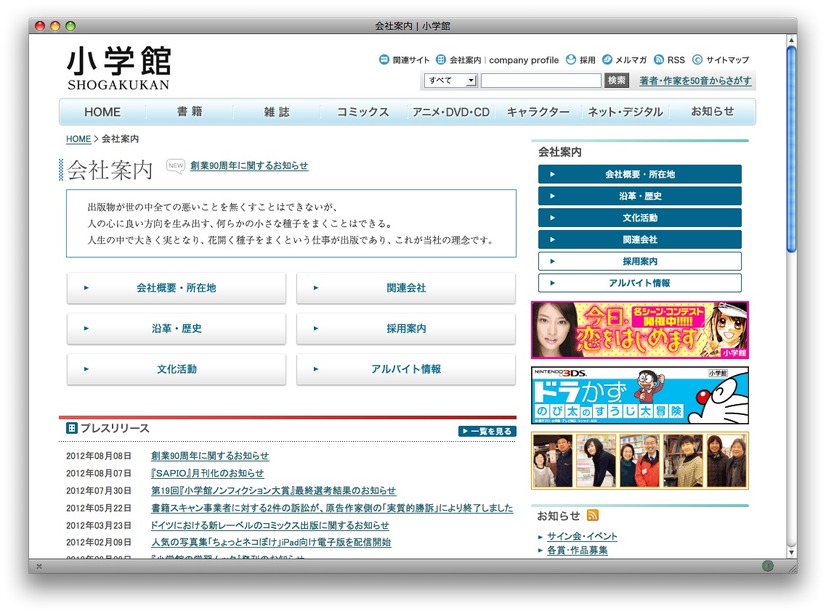826x613 pixels.
Task: Select コミックス in the navigation bar
Action: pos(363,112)
